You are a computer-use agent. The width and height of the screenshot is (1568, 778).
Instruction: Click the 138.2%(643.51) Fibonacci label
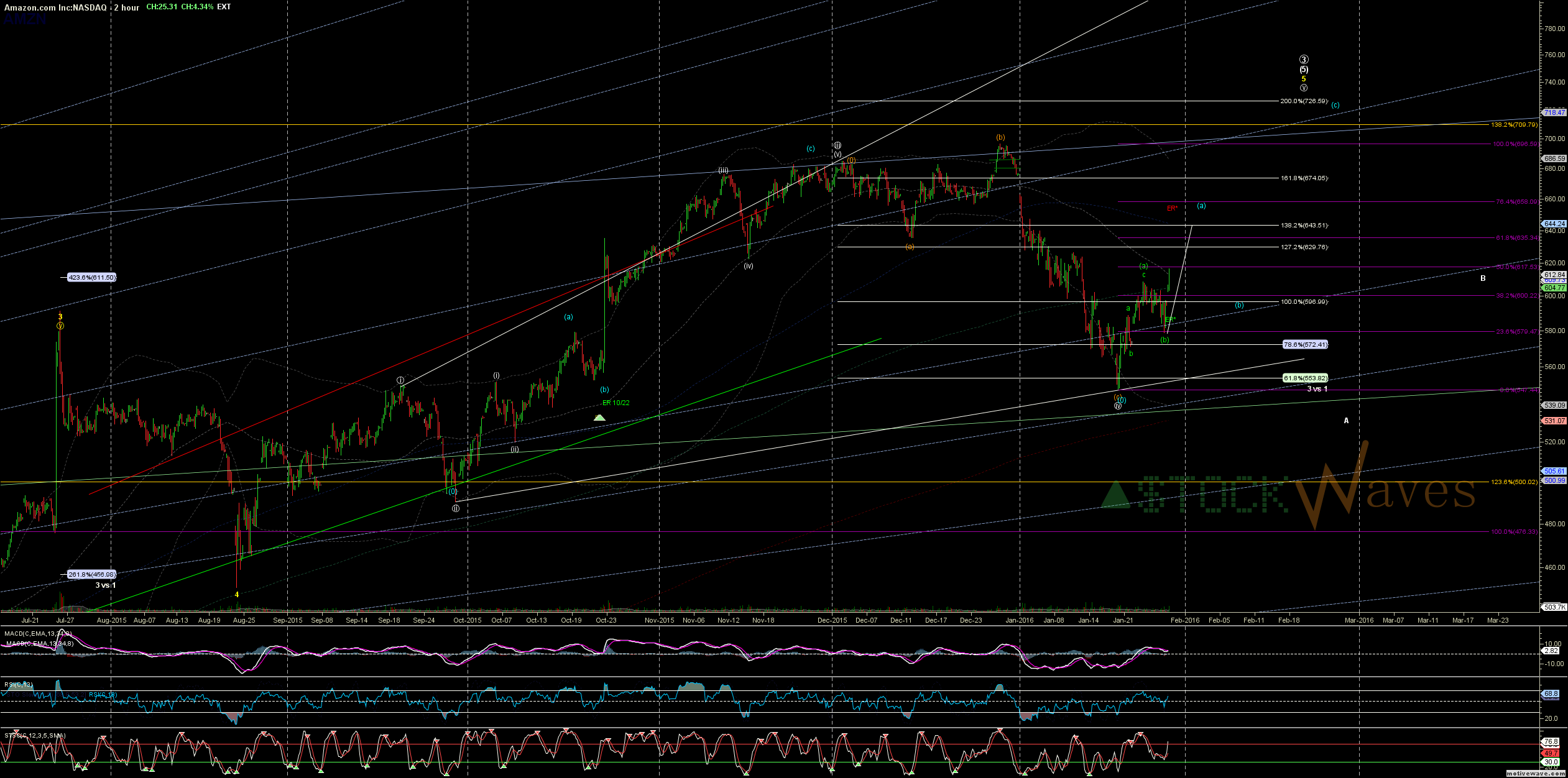[1303, 225]
